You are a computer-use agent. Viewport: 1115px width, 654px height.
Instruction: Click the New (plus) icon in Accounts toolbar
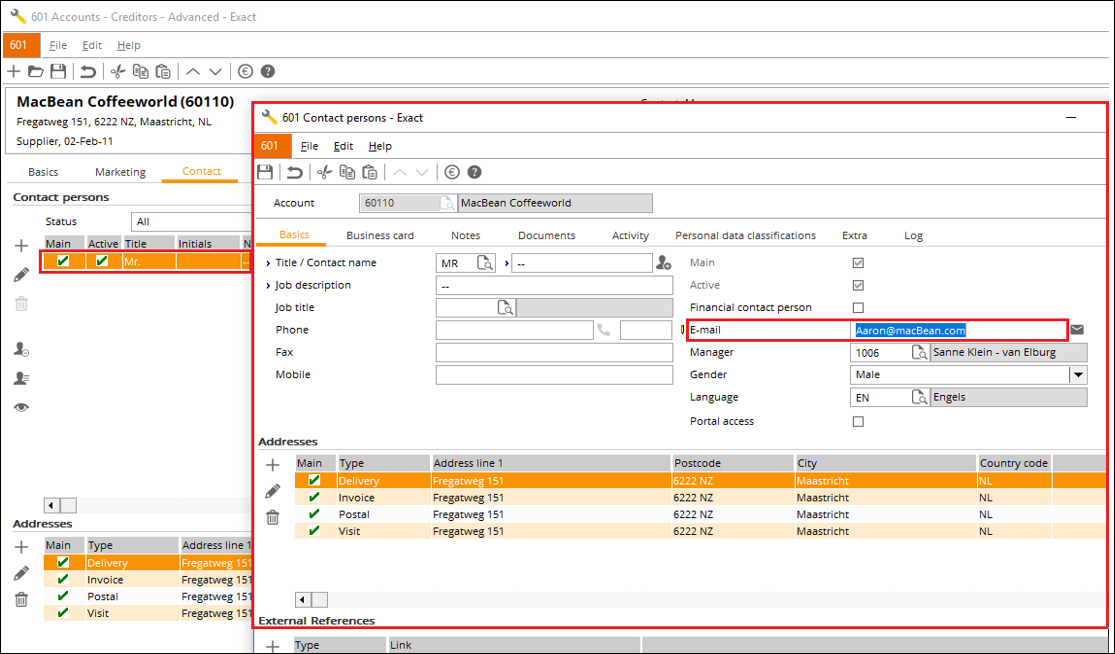point(14,71)
